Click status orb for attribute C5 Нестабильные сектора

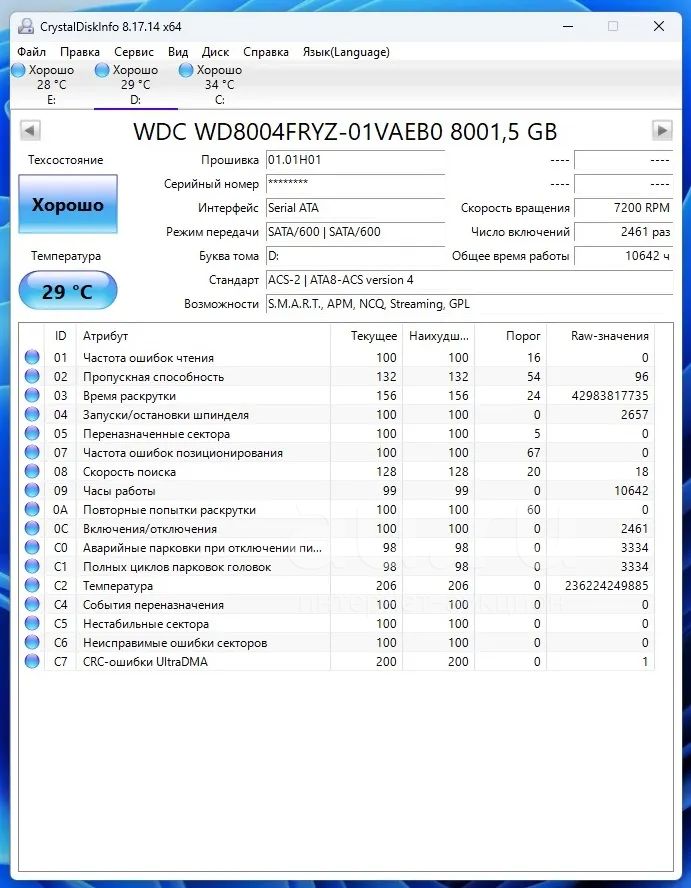(x=32, y=624)
